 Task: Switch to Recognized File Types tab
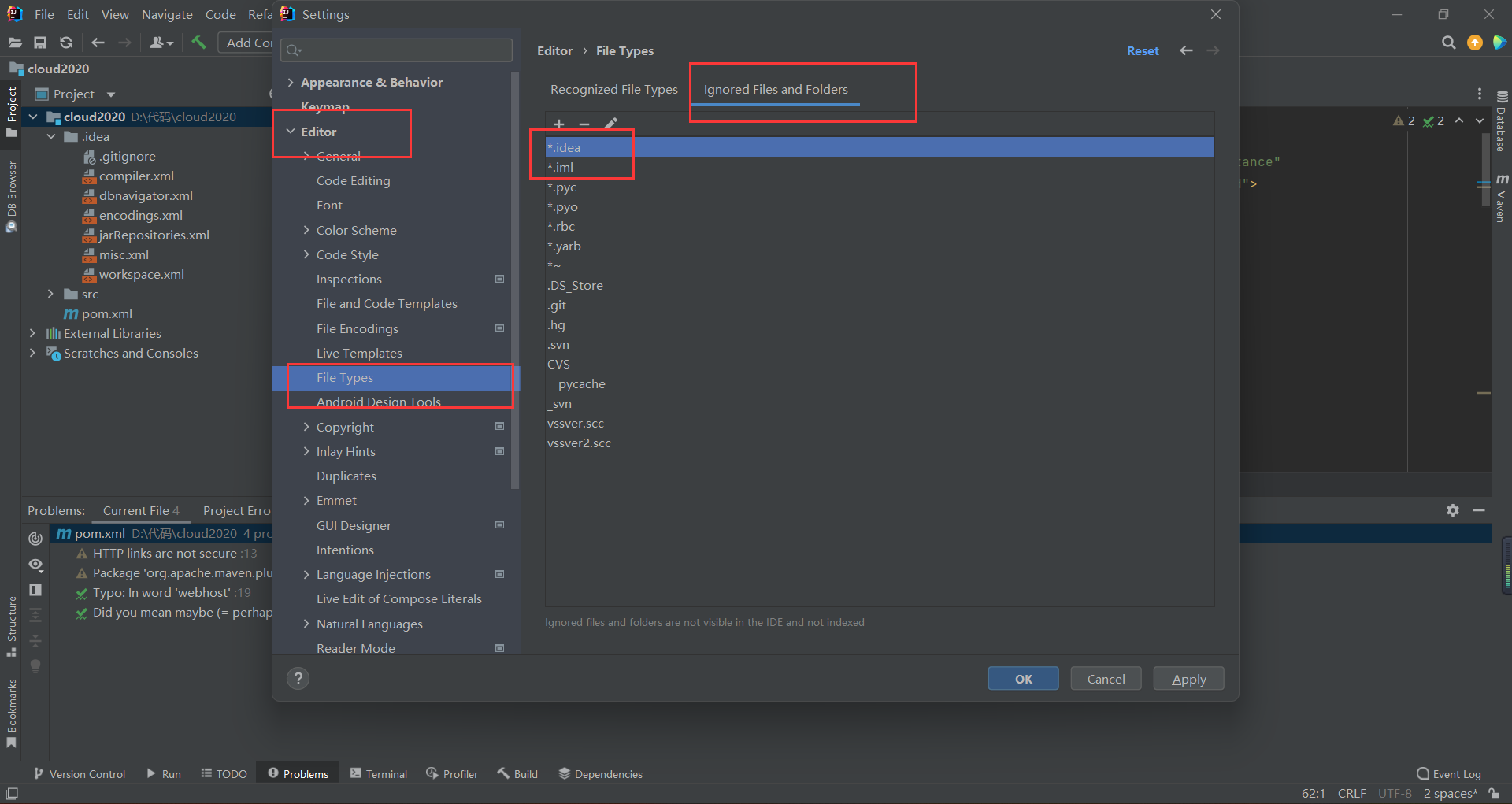613,89
